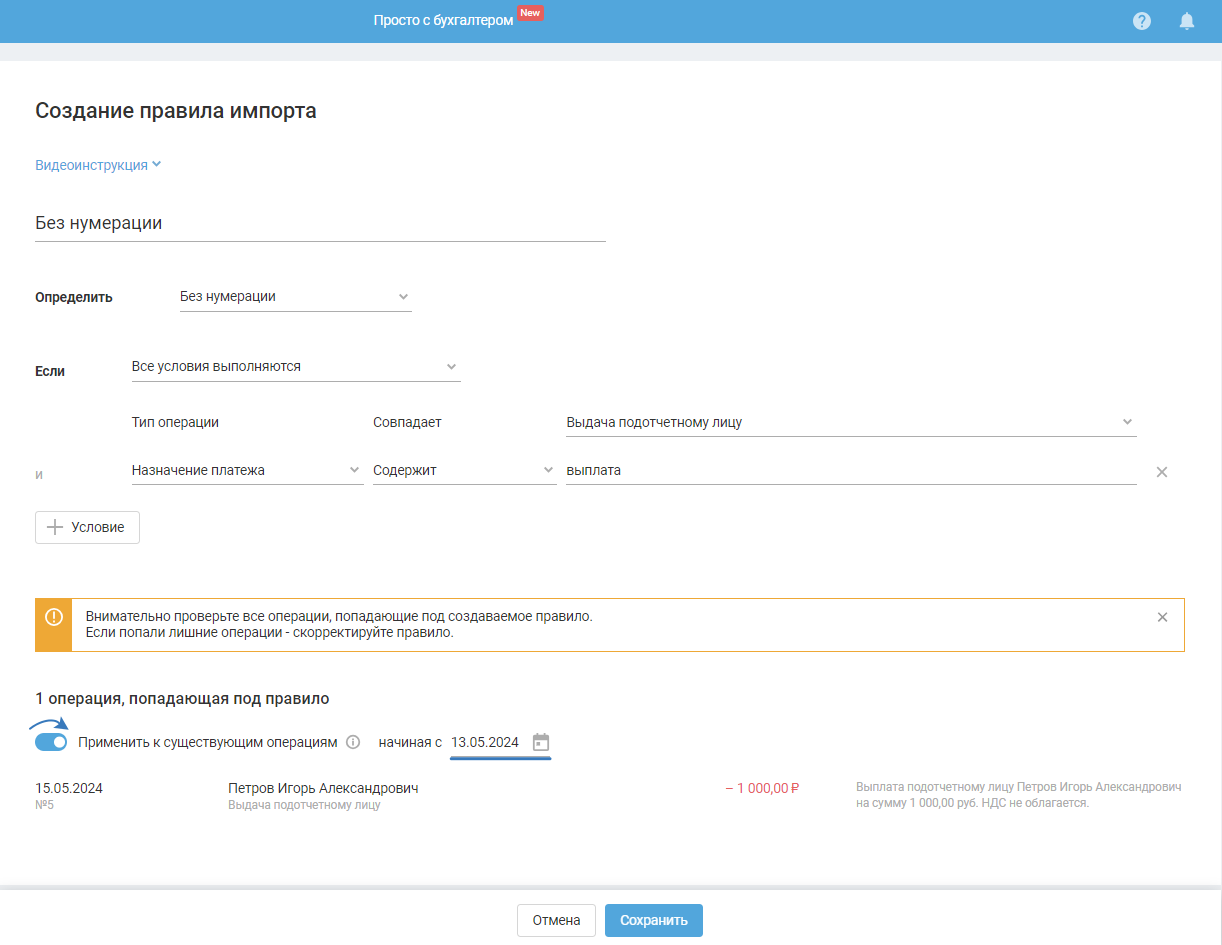This screenshot has height=945, width=1222.
Task: Click the notifications bell icon
Action: 1187,21
